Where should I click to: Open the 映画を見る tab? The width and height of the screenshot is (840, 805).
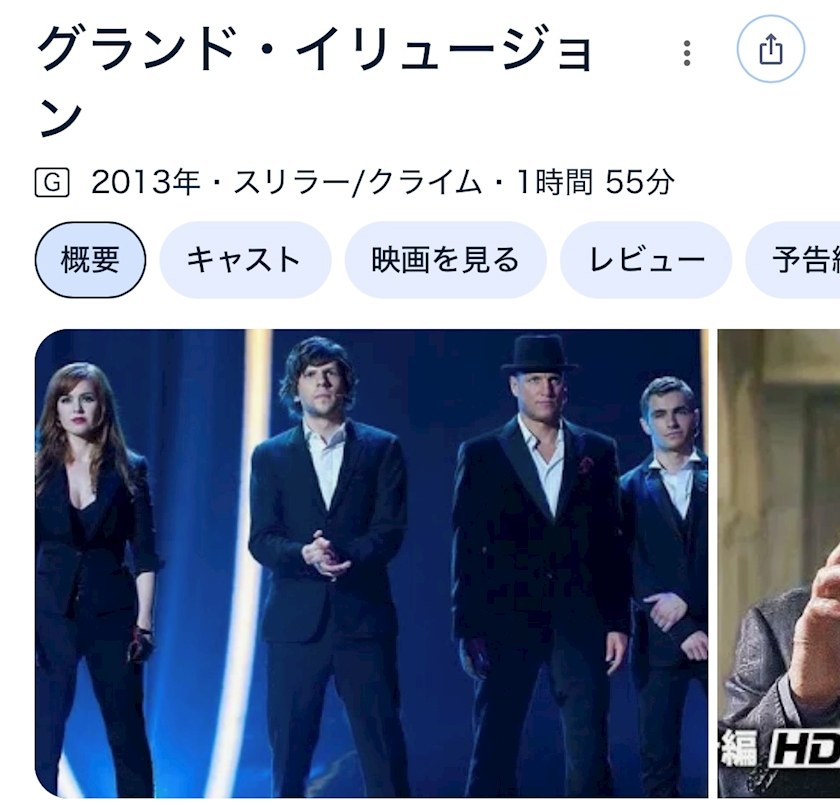tap(445, 260)
